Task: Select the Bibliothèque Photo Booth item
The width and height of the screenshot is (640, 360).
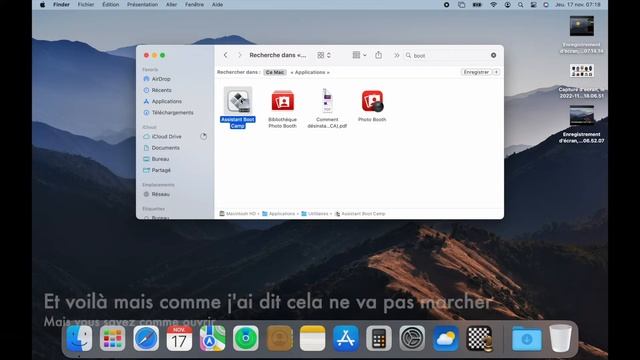Action: 282,101
